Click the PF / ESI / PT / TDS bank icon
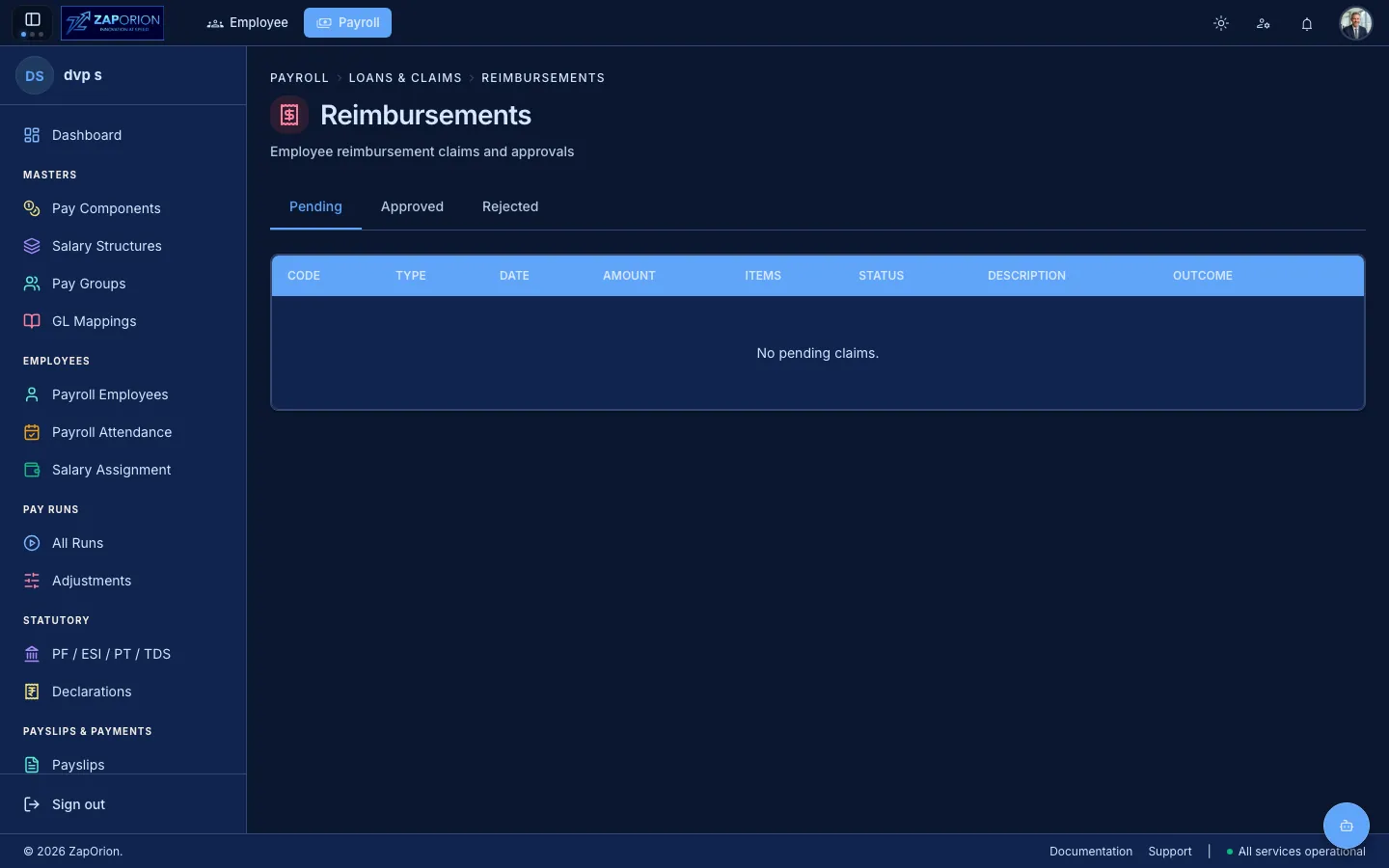 click(x=32, y=654)
